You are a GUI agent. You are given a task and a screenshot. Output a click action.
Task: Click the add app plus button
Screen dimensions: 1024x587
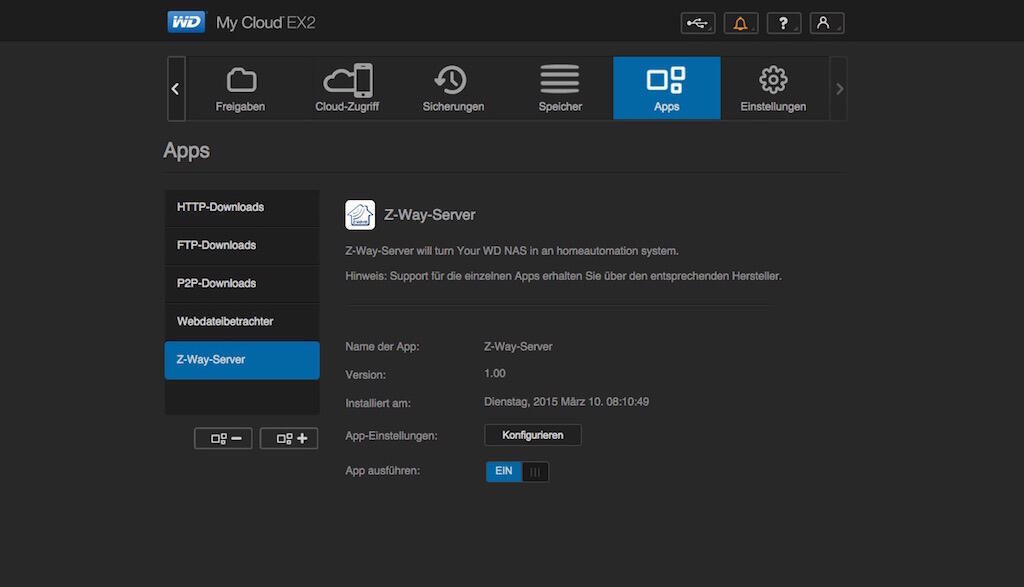(x=289, y=438)
